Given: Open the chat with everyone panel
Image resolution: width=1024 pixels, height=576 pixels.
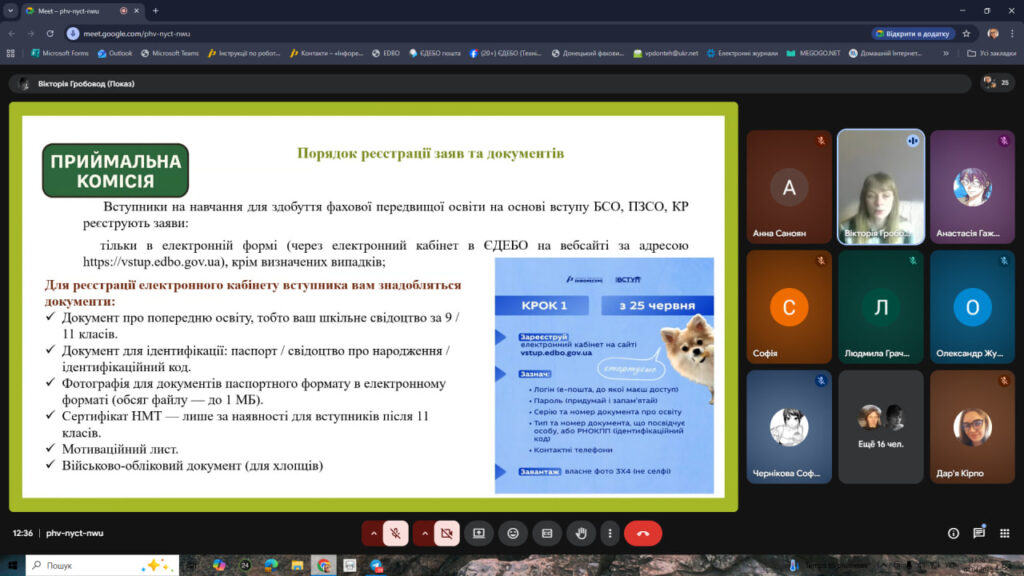Looking at the screenshot, I should coord(979,534).
